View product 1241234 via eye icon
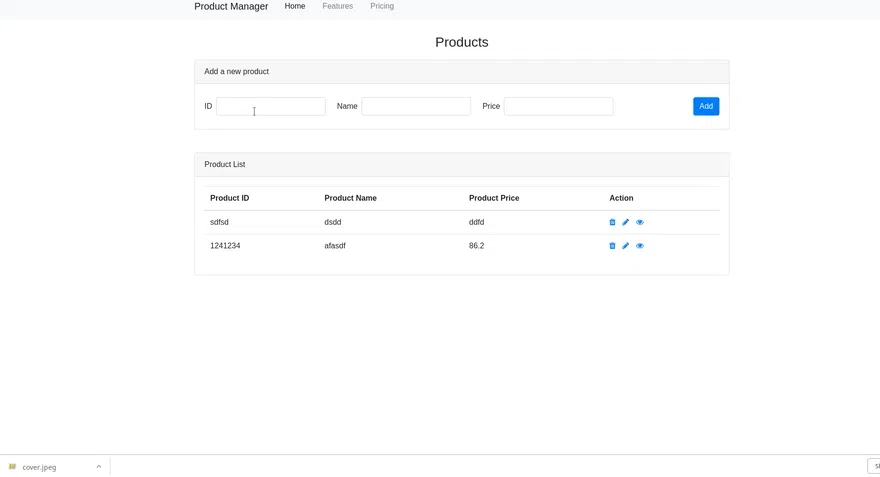 pos(640,246)
